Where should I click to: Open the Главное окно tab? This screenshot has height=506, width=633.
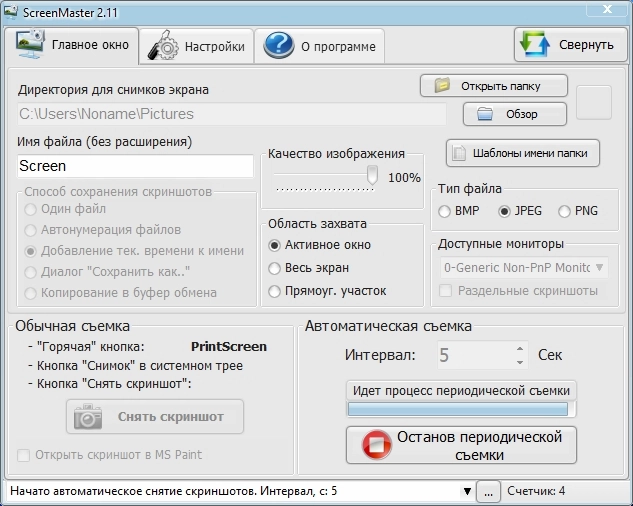click(71, 45)
